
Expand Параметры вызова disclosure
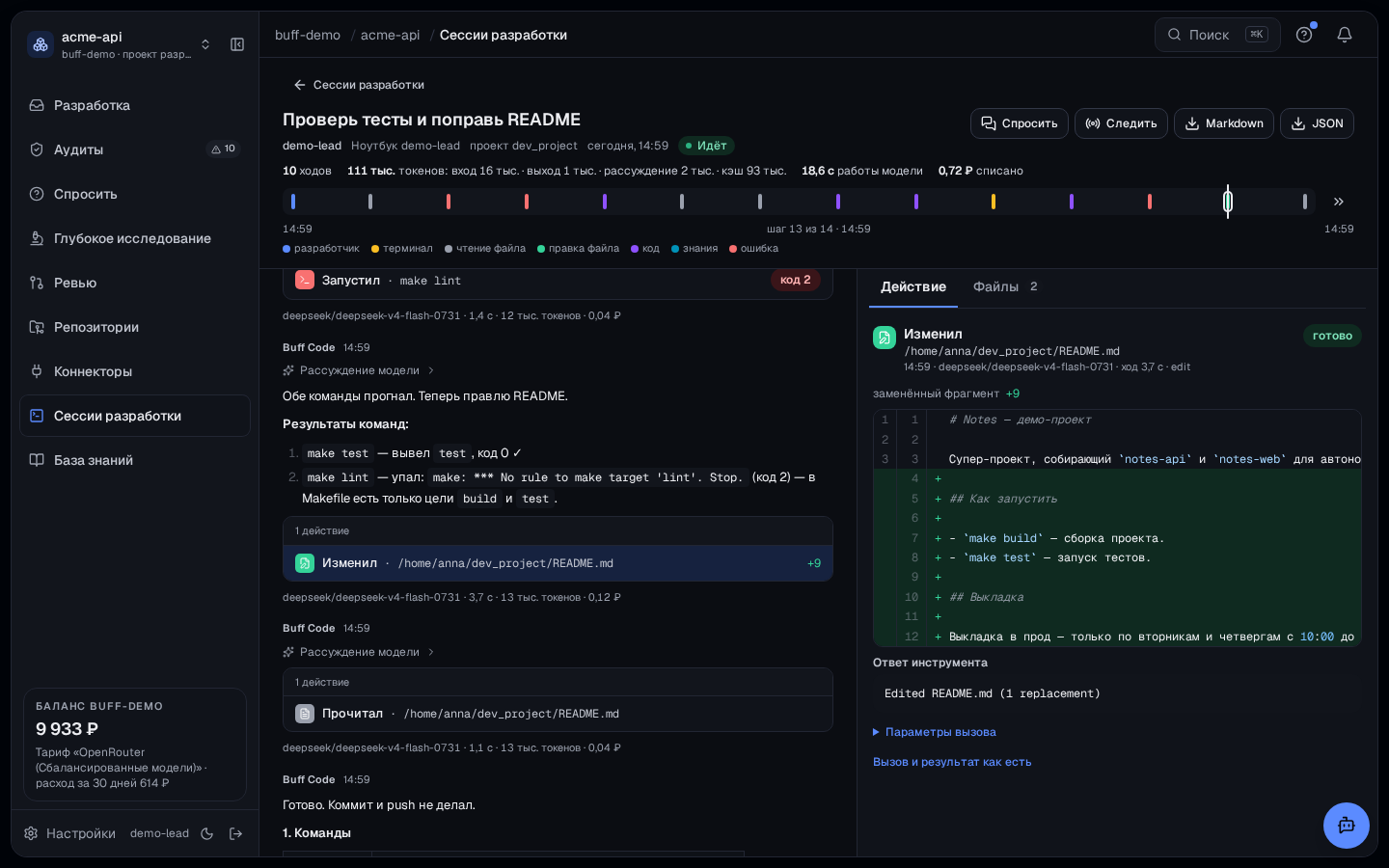pyautogui.click(x=935, y=732)
